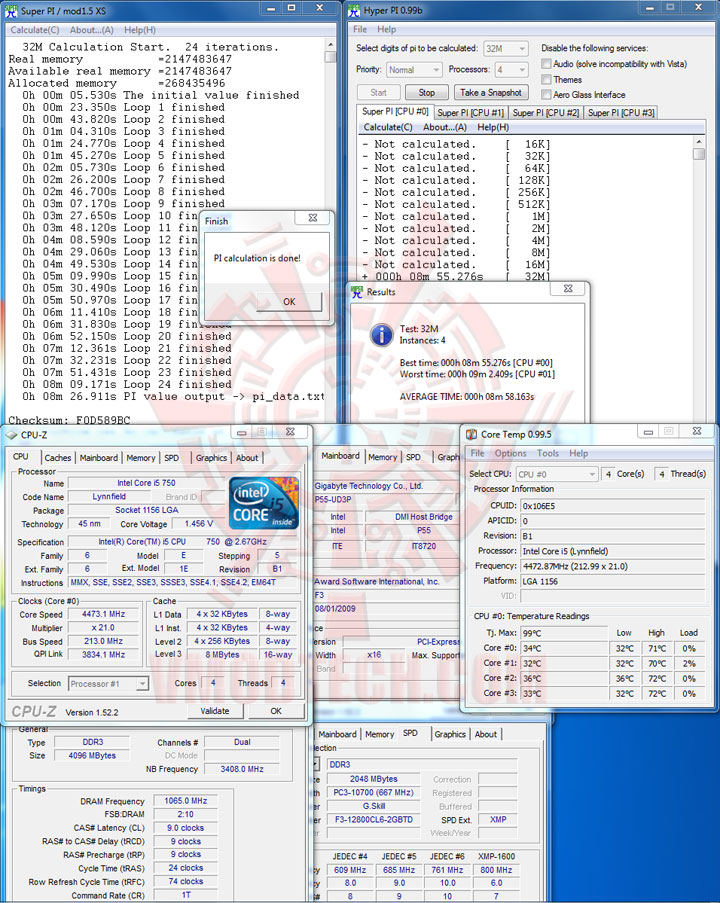720x903 pixels.
Task: Open Help(H) menu in Super PI window
Action: point(140,30)
